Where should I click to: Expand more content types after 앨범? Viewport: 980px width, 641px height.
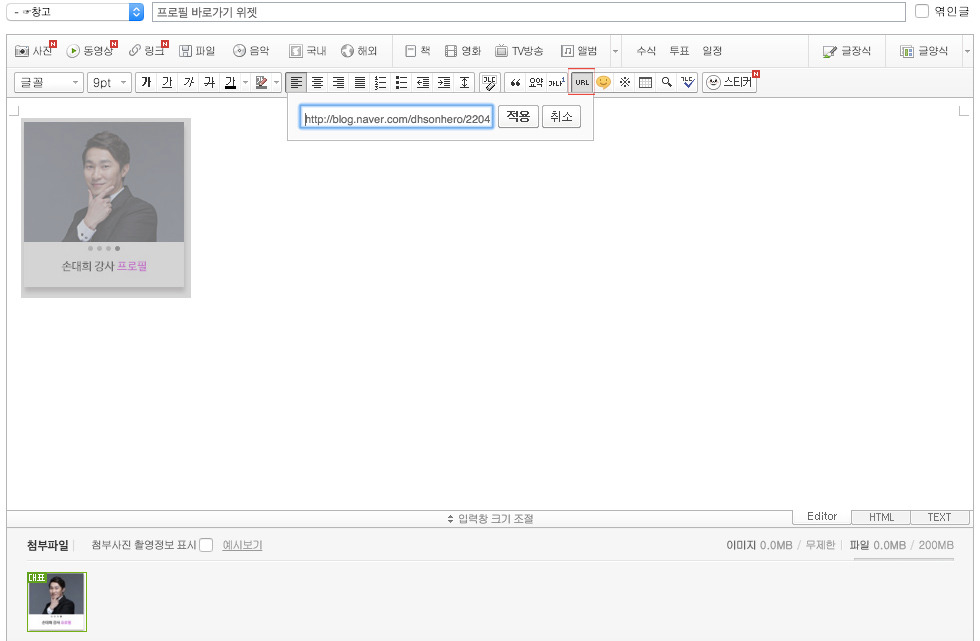tap(615, 51)
